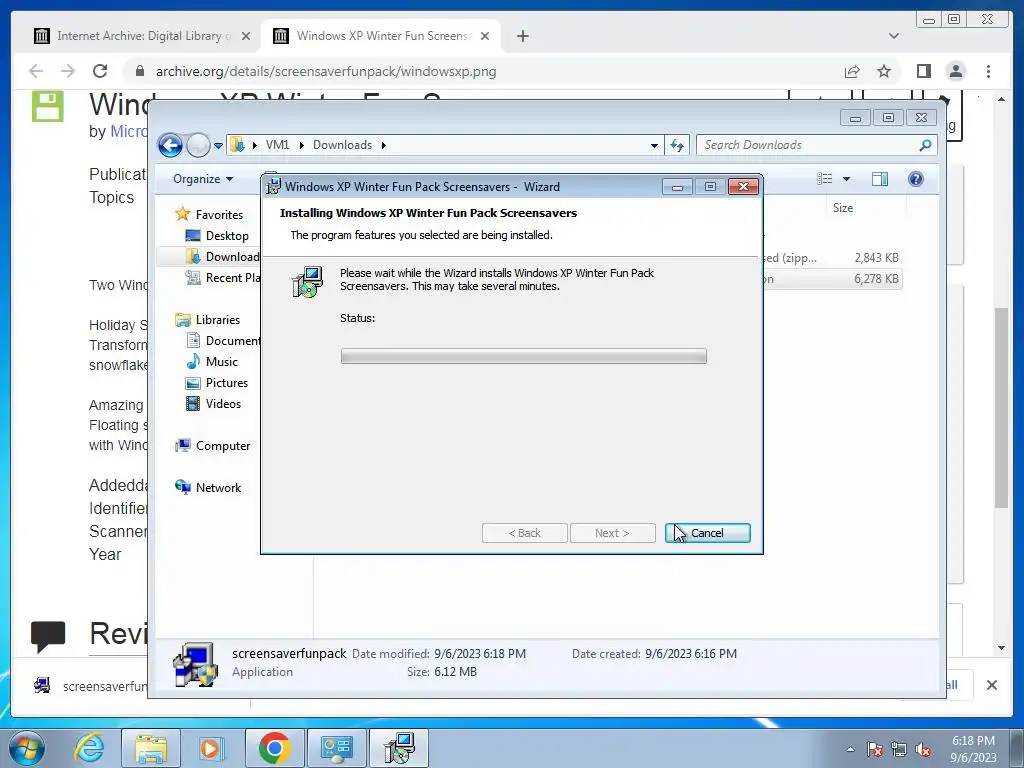The width and height of the screenshot is (1024, 768).
Task: Go back in Explorer with blue arrow
Action: (170, 145)
